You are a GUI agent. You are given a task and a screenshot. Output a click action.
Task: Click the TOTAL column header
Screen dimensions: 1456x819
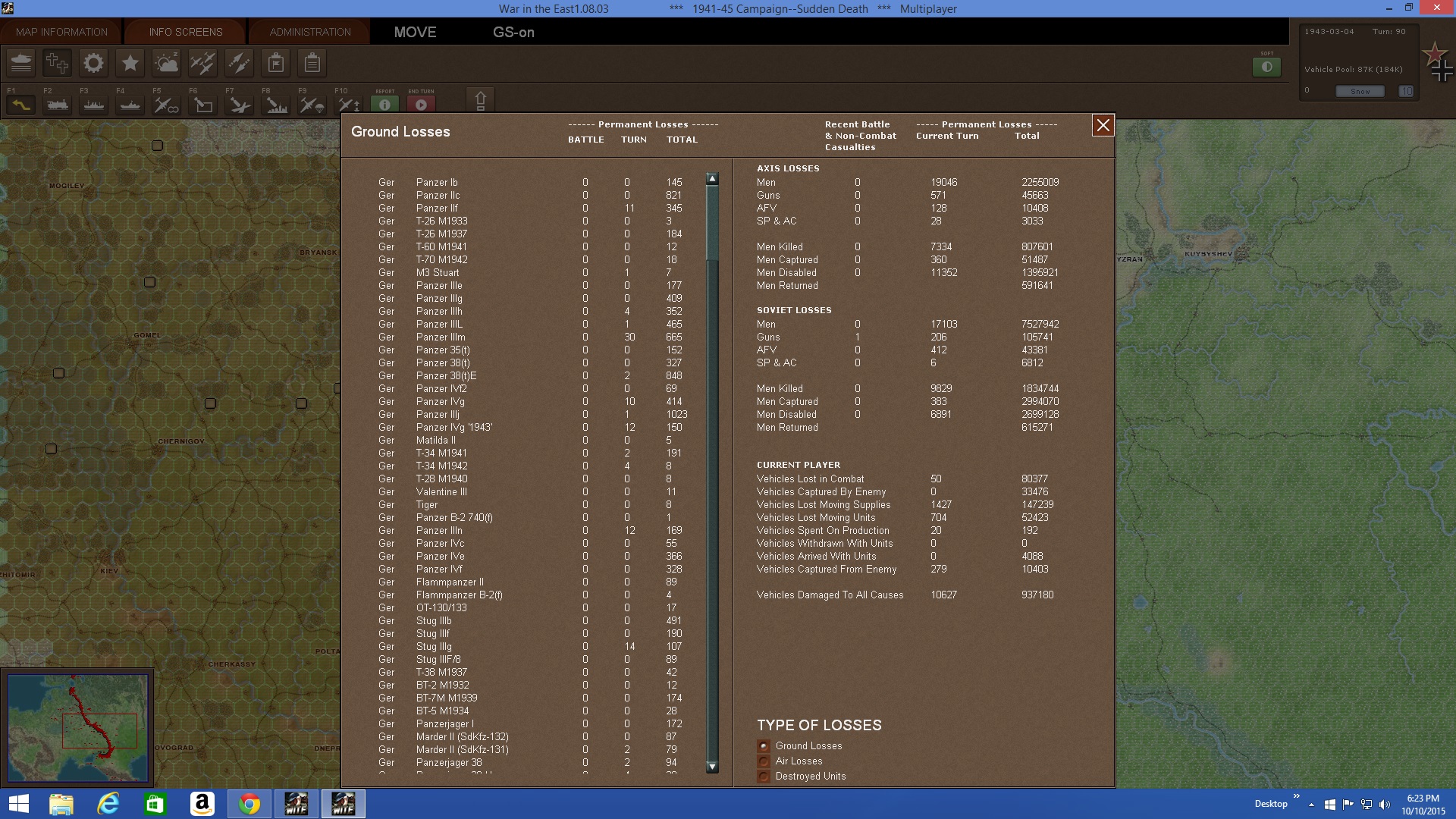(682, 140)
